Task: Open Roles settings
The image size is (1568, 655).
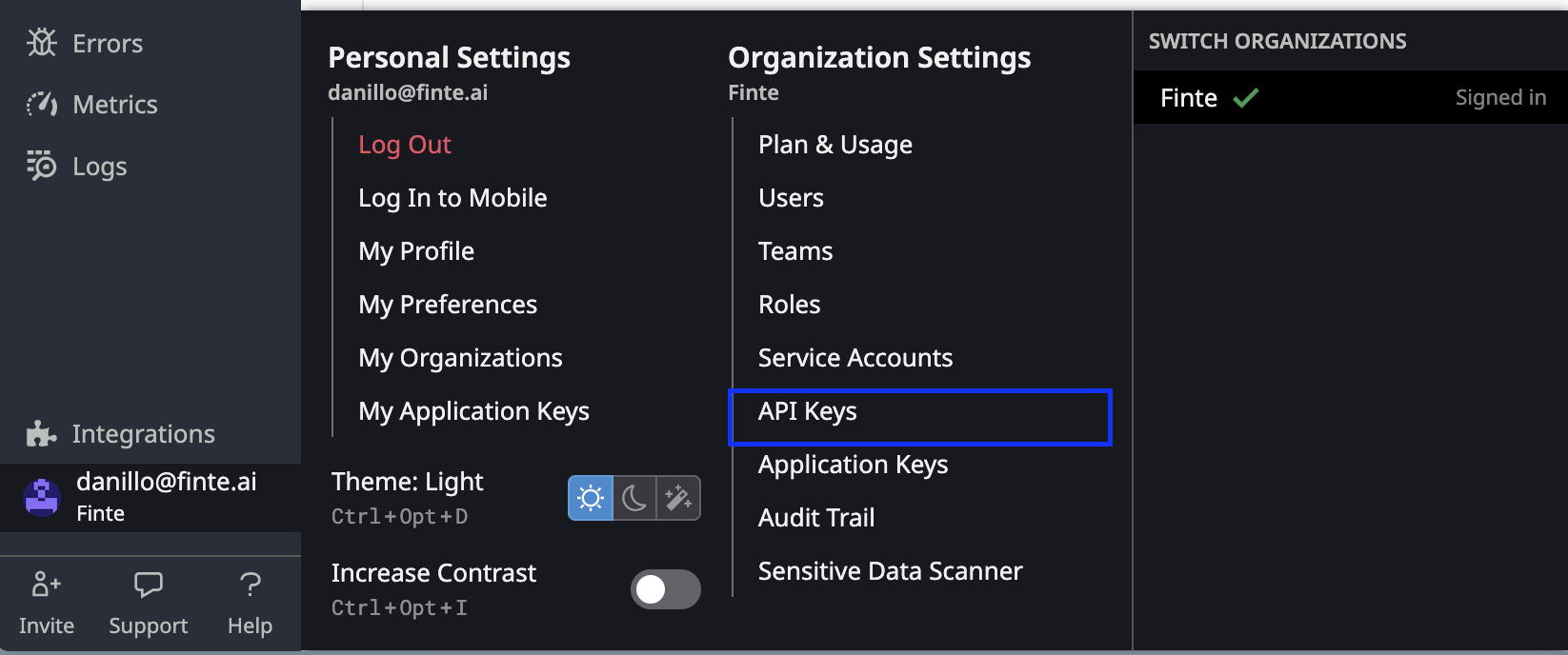Action: (789, 305)
